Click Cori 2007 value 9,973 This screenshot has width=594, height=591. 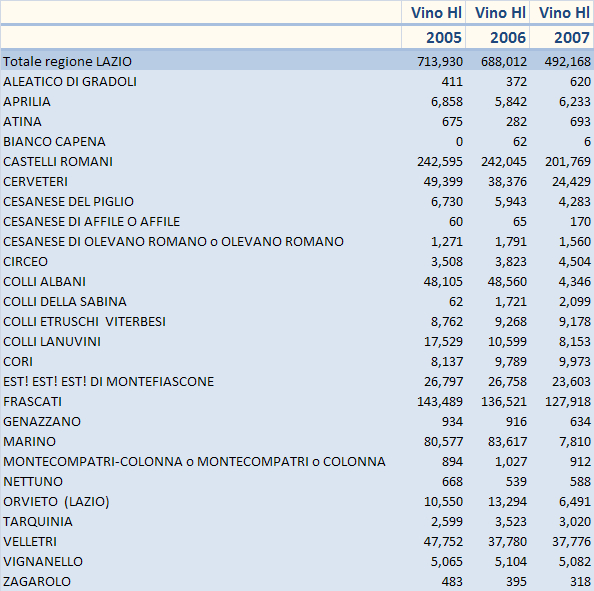coord(575,362)
